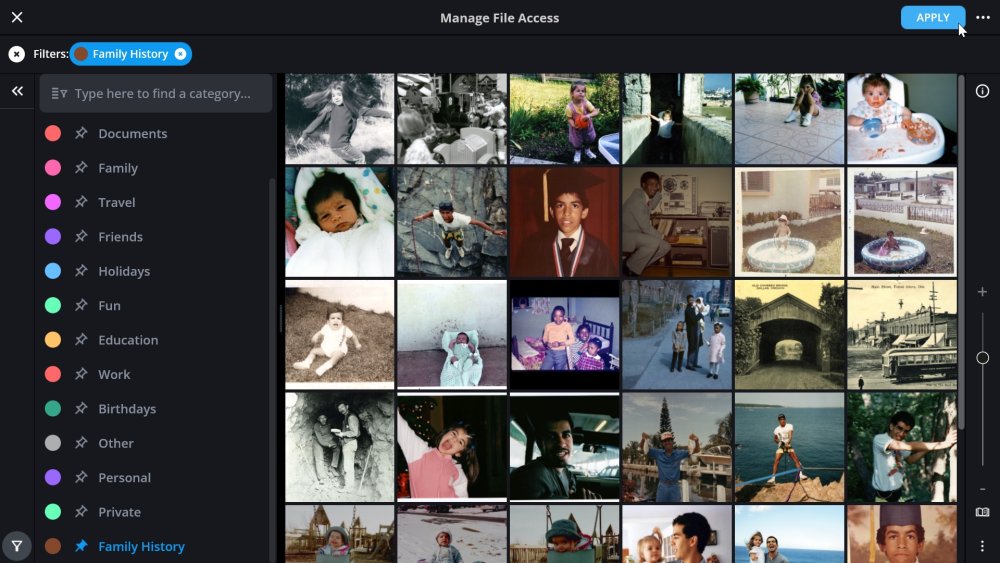Select the Birthdays category
Viewport: 1000px width, 563px height.
click(x=127, y=409)
